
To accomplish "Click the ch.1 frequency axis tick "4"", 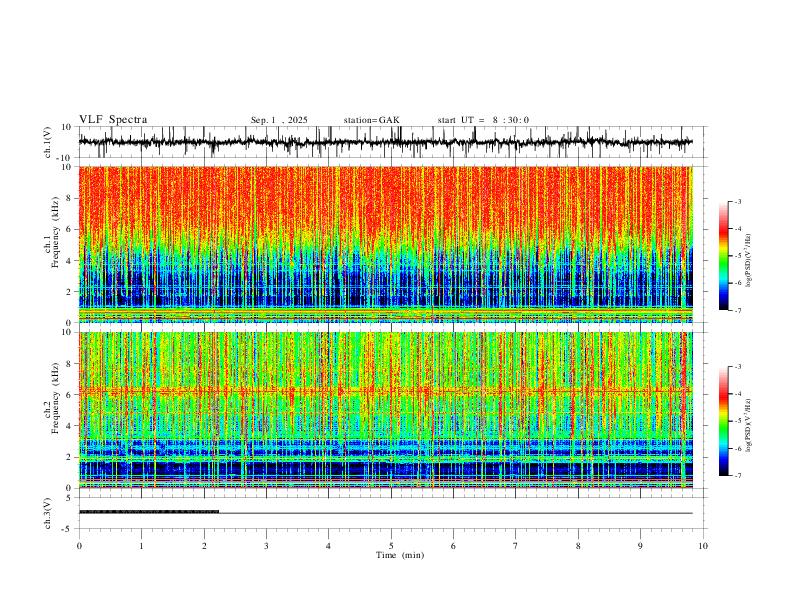I will [x=70, y=261].
